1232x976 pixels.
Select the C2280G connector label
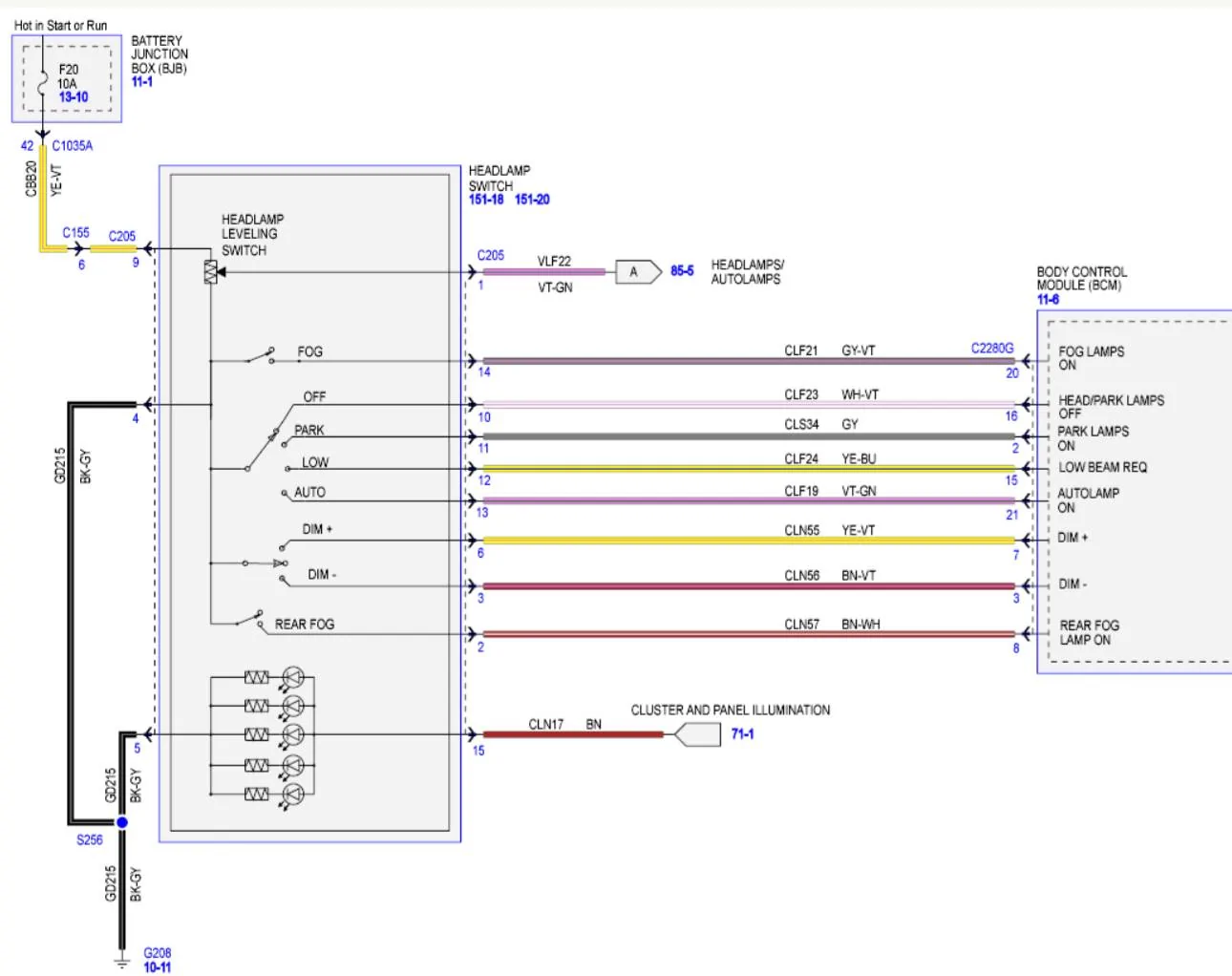992,349
